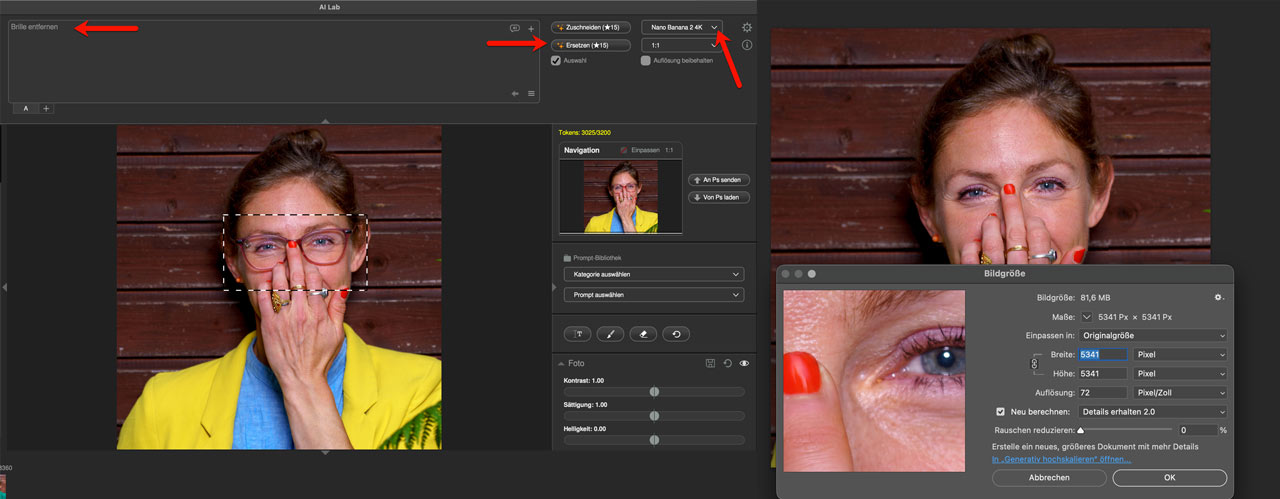1280x499 pixels.
Task: Add a new prompt tab next to A
Action: (x=46, y=108)
